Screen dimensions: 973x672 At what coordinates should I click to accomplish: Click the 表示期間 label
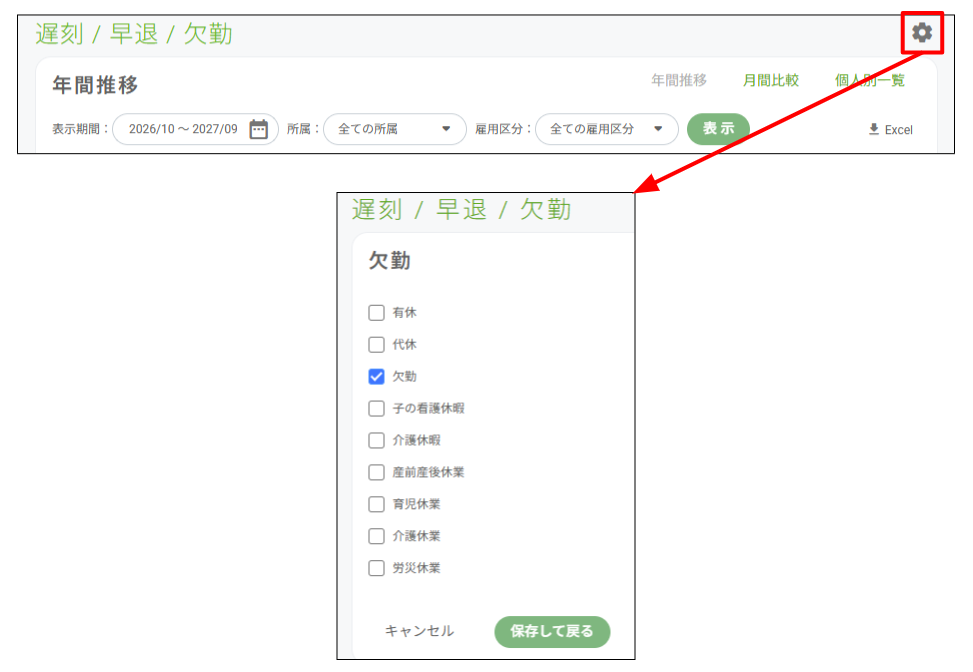pos(80,129)
